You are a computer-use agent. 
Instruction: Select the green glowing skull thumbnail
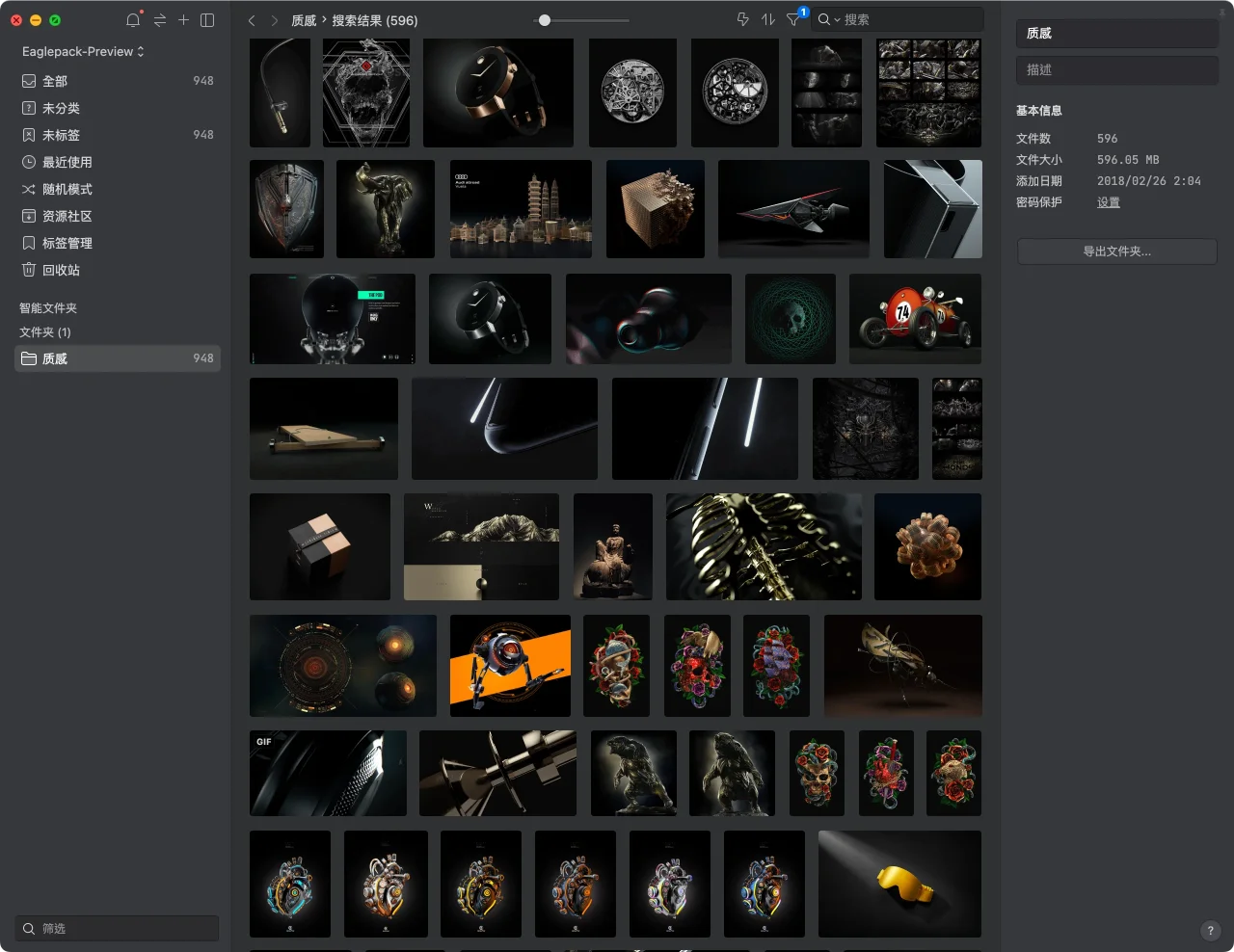point(791,319)
